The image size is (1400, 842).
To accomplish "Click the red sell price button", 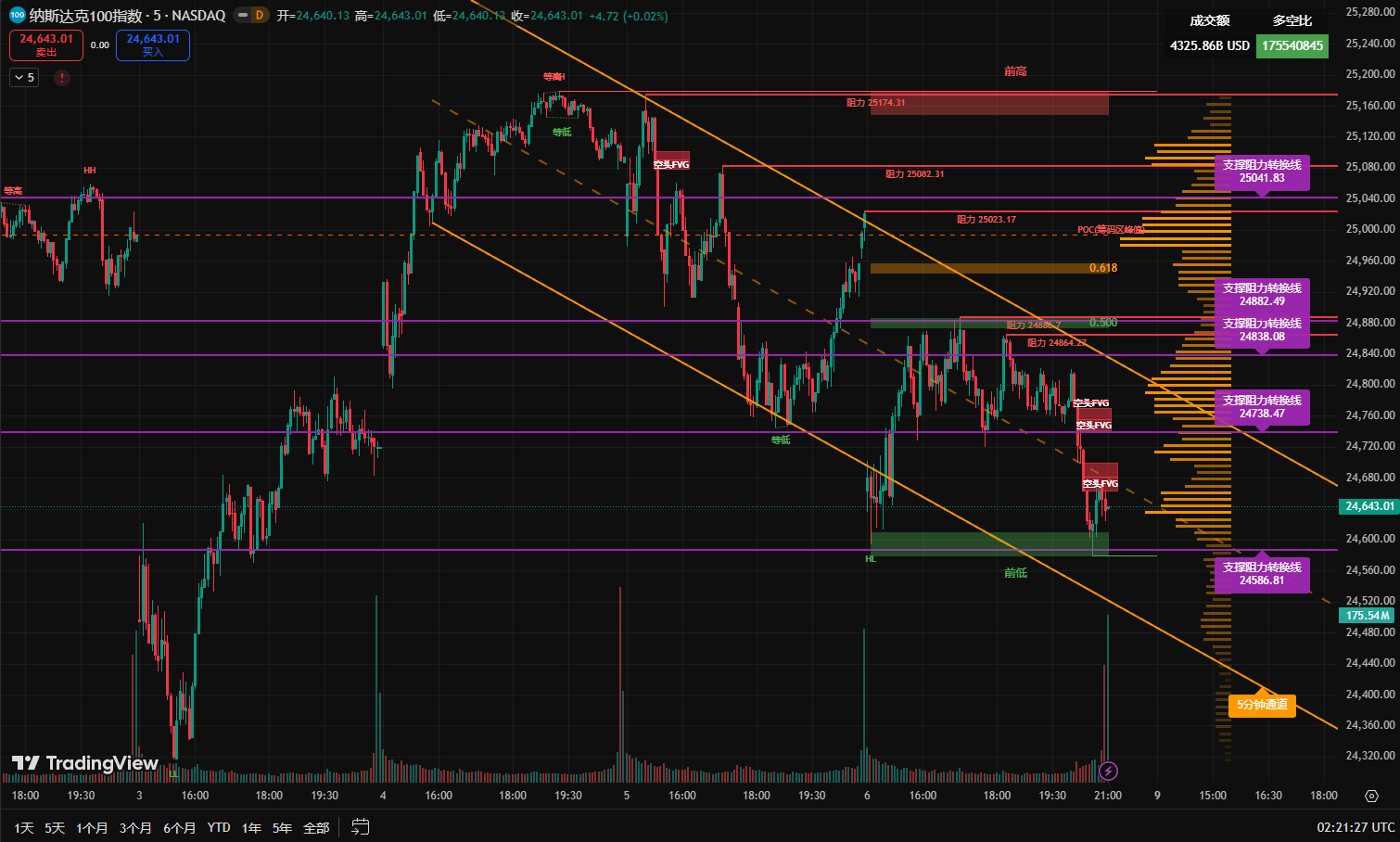I will [46, 45].
